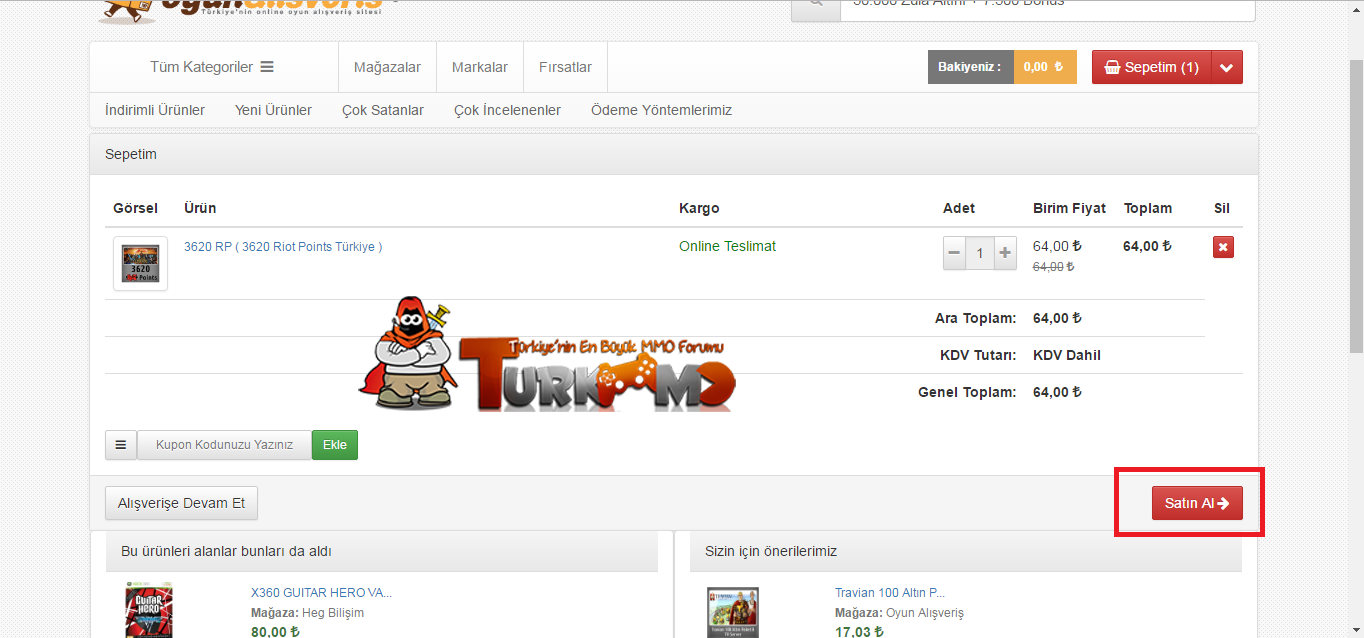Select the Fırsatlar tab
Viewport: 1364px width, 638px height.
(x=565, y=67)
